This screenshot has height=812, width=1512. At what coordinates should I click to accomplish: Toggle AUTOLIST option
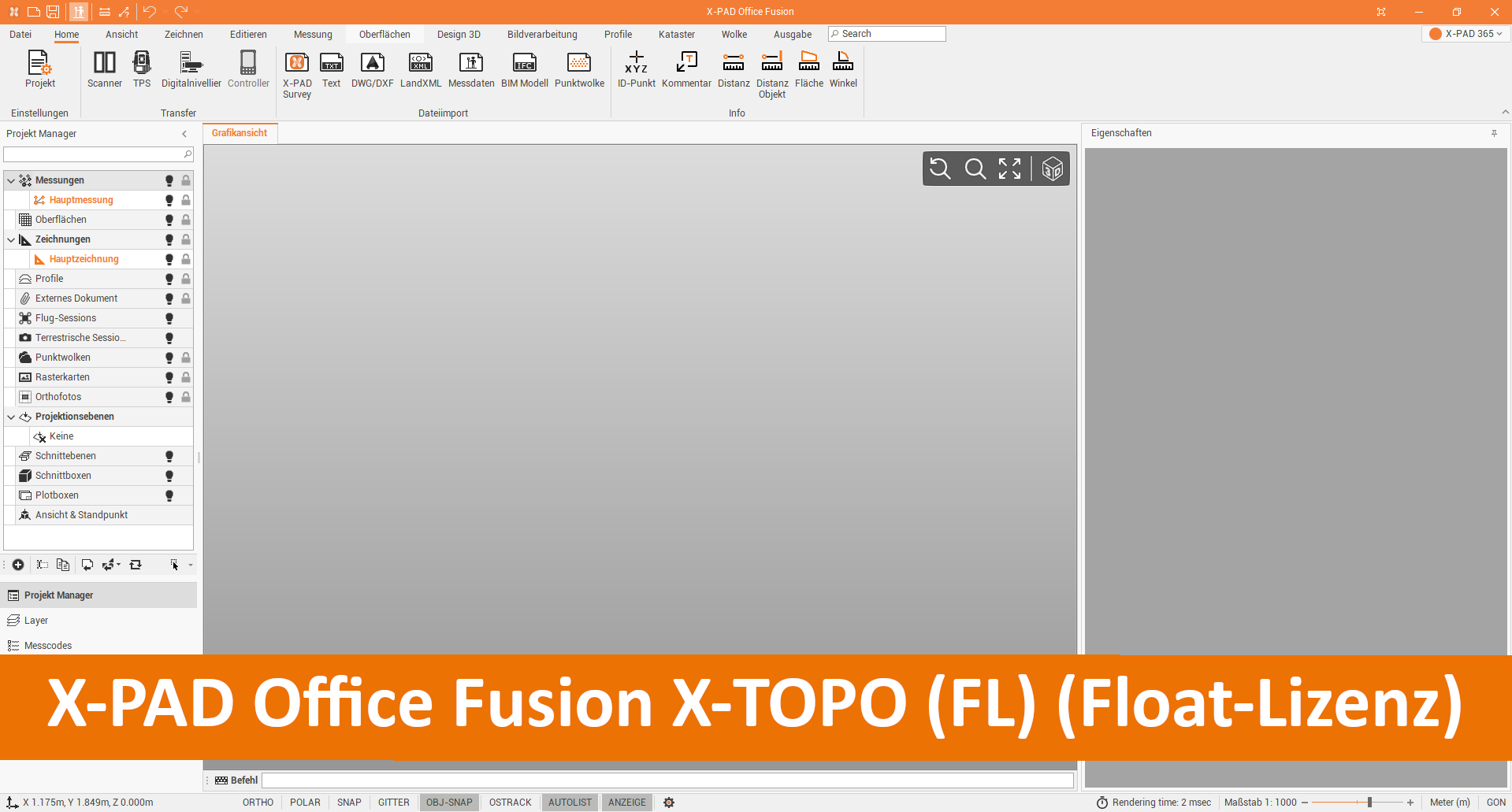pos(570,803)
